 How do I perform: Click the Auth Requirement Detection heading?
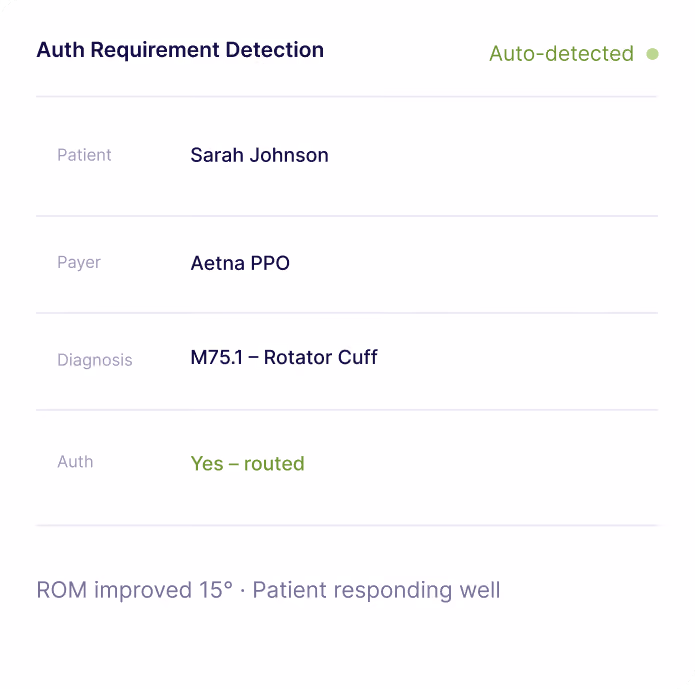180,50
